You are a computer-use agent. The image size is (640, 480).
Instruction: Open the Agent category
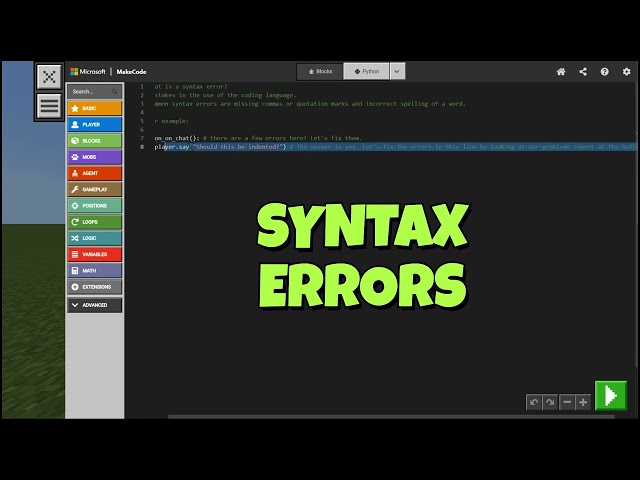[x=94, y=173]
